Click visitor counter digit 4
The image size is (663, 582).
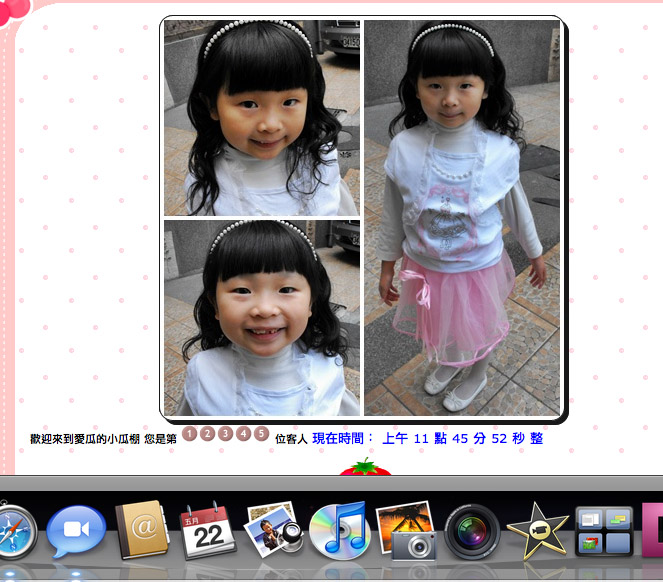pyautogui.click(x=244, y=434)
